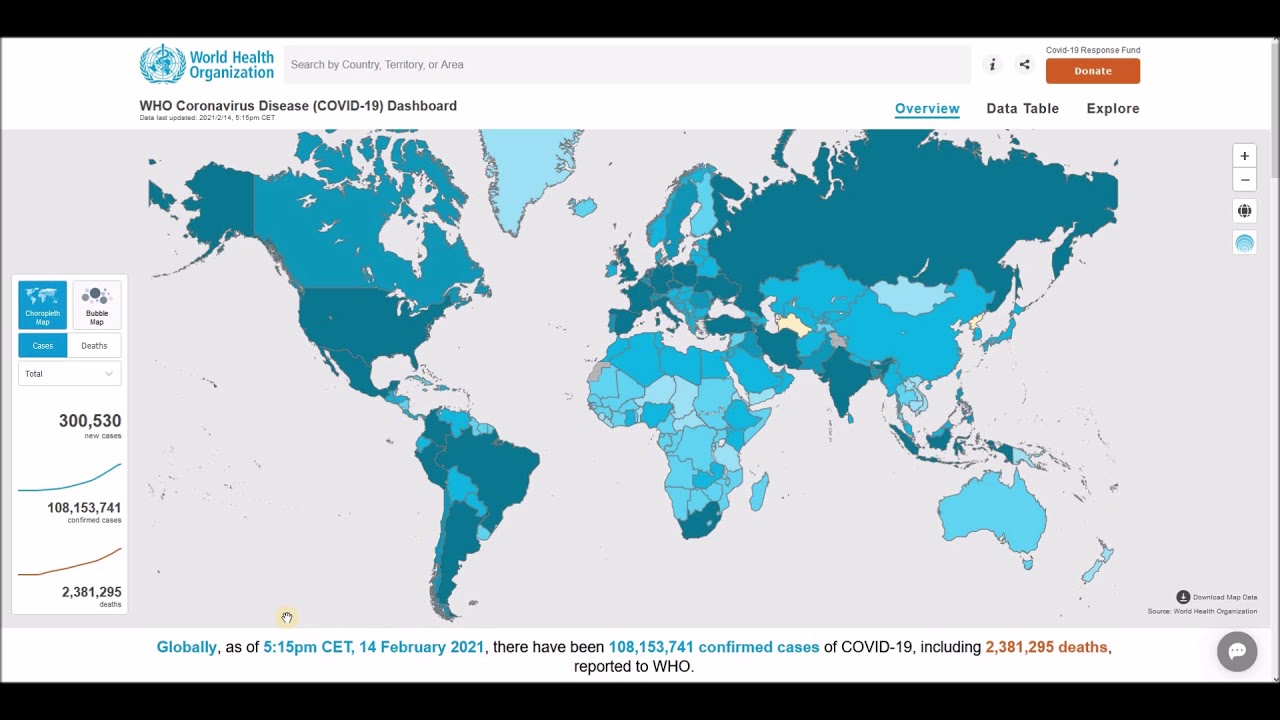1280x720 pixels.
Task: Zoom out of the map
Action: [x=1244, y=180]
